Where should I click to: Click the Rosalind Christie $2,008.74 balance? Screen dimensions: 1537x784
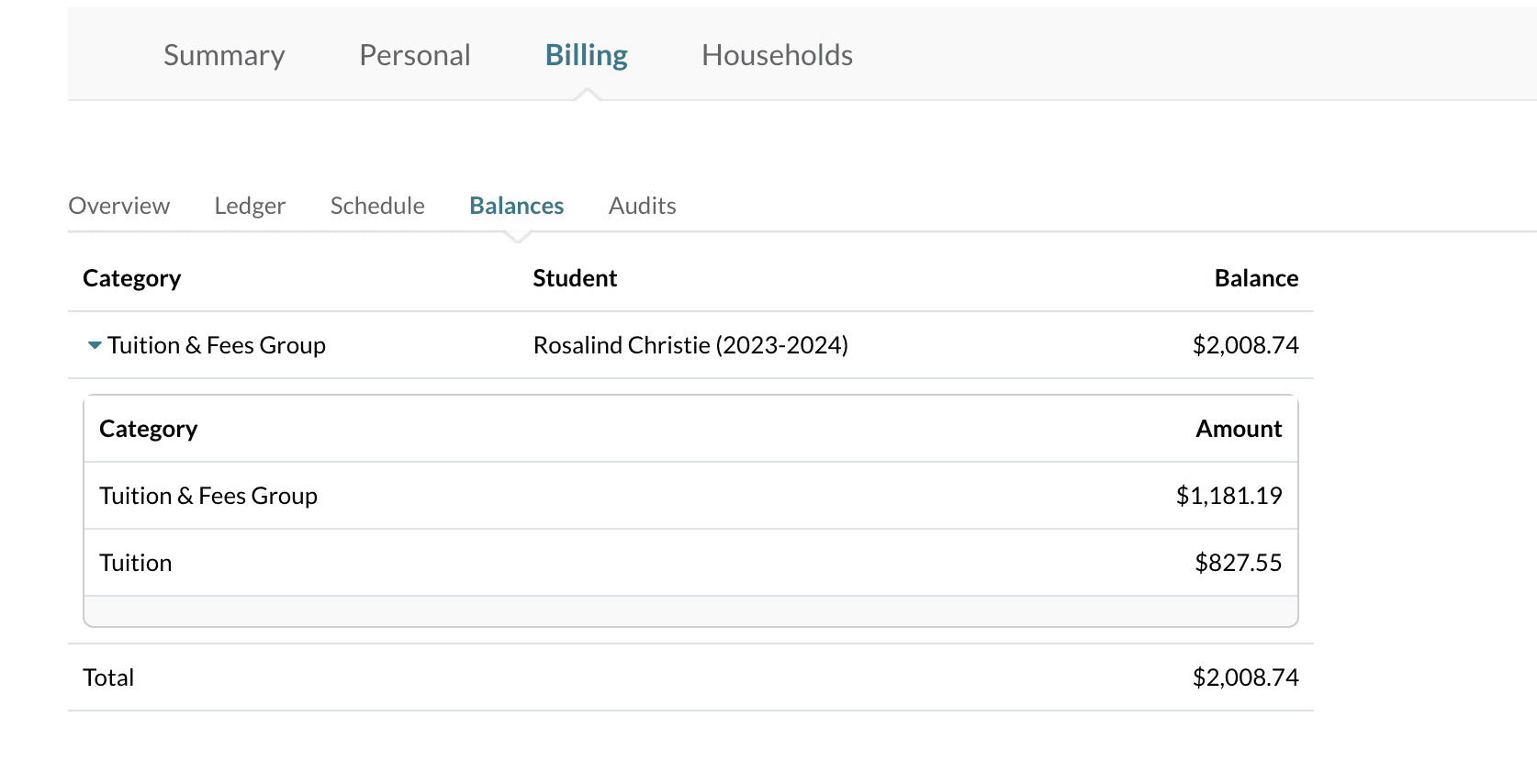click(x=1245, y=345)
